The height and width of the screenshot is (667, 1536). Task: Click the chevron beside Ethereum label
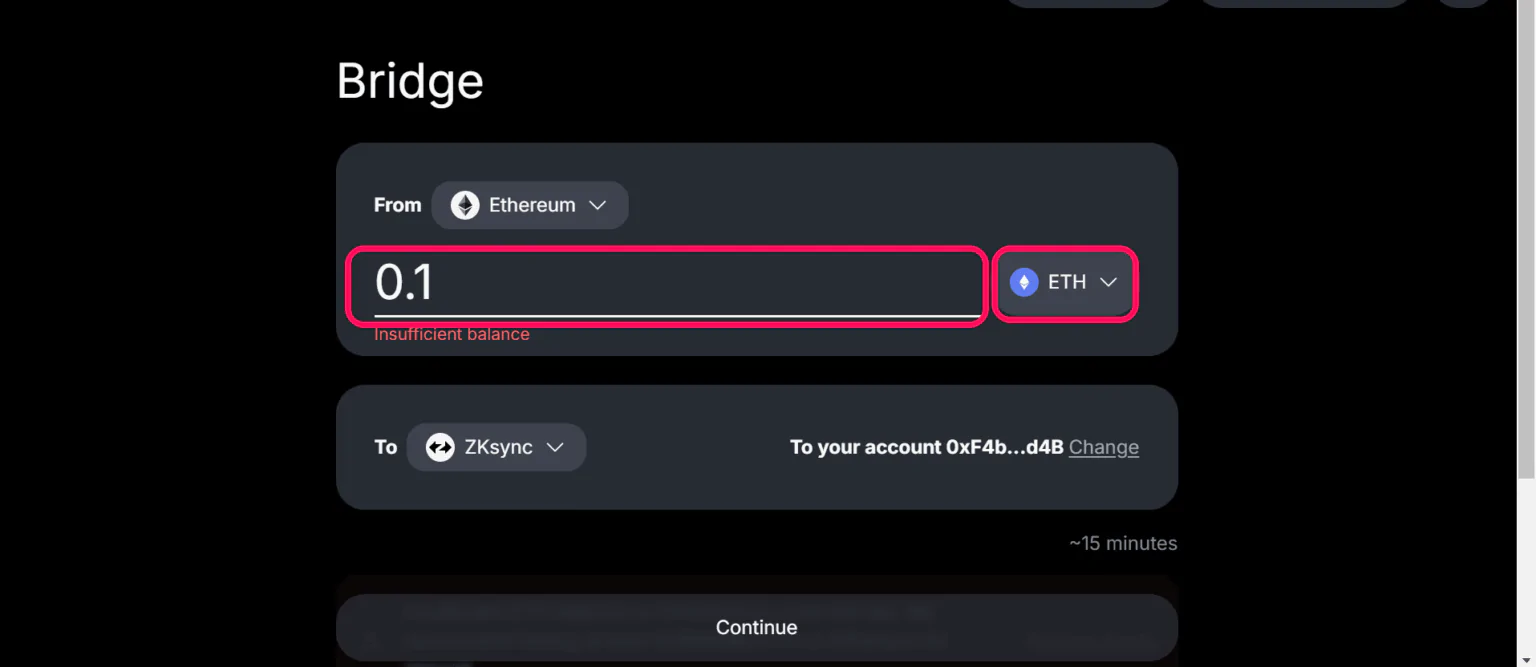point(599,205)
